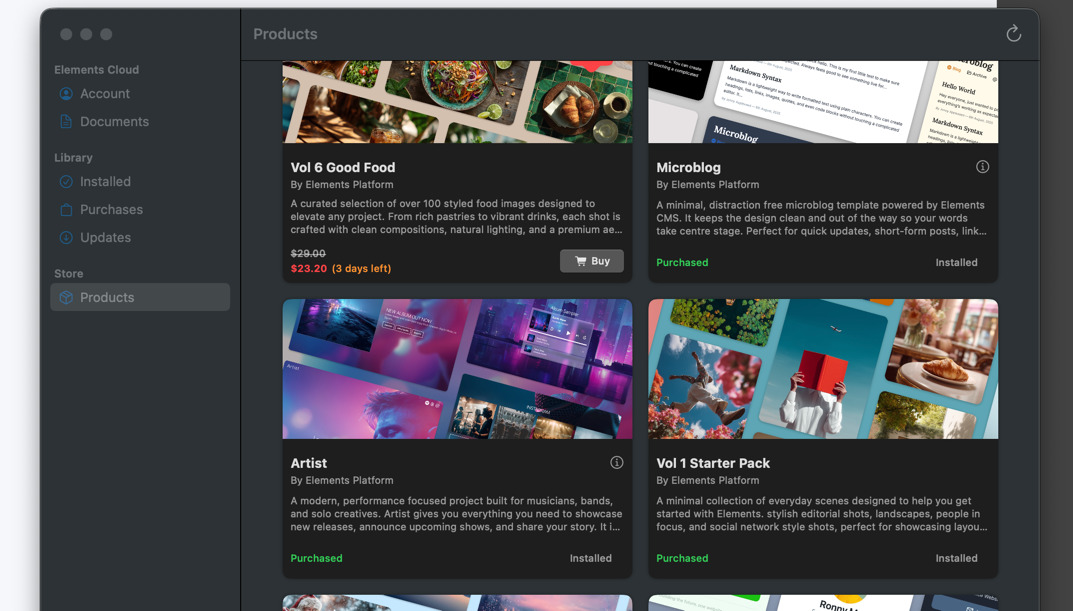
Task: Click the Store section header
Action: (x=68, y=274)
